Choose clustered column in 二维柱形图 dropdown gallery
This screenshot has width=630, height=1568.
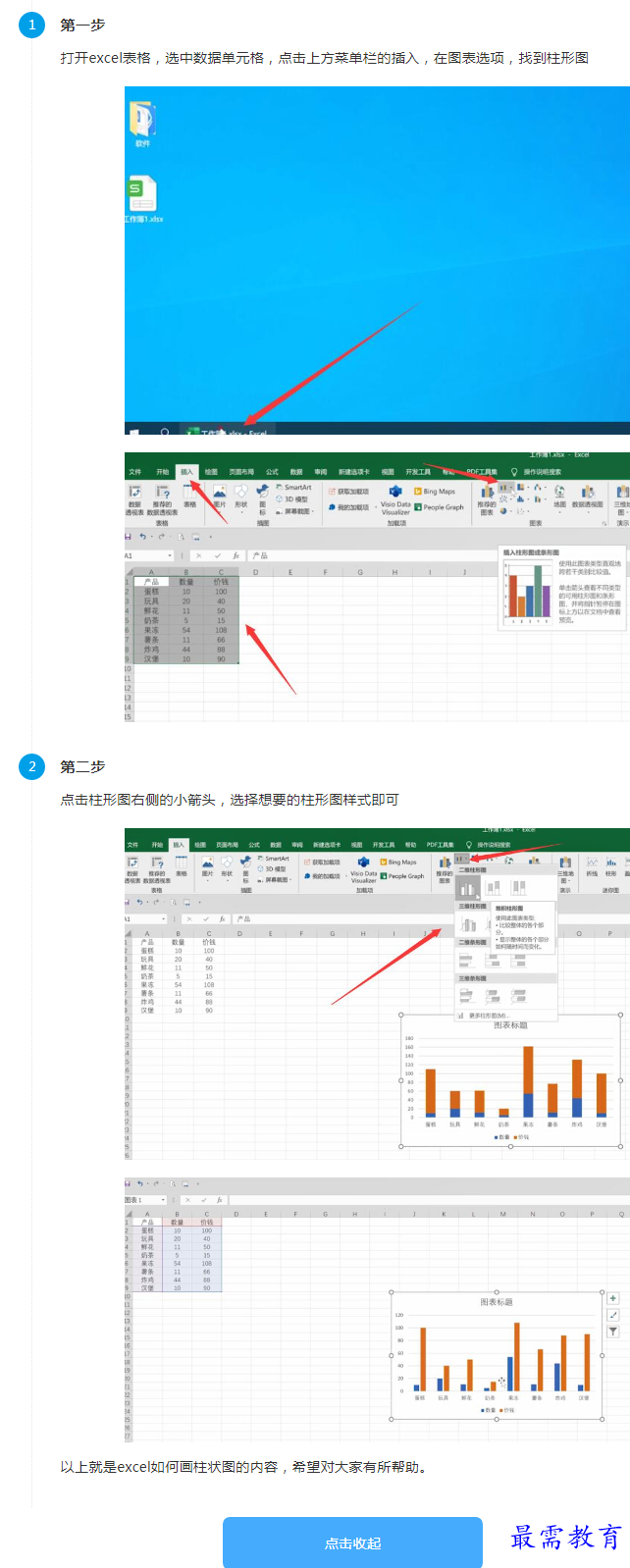pyautogui.click(x=468, y=889)
